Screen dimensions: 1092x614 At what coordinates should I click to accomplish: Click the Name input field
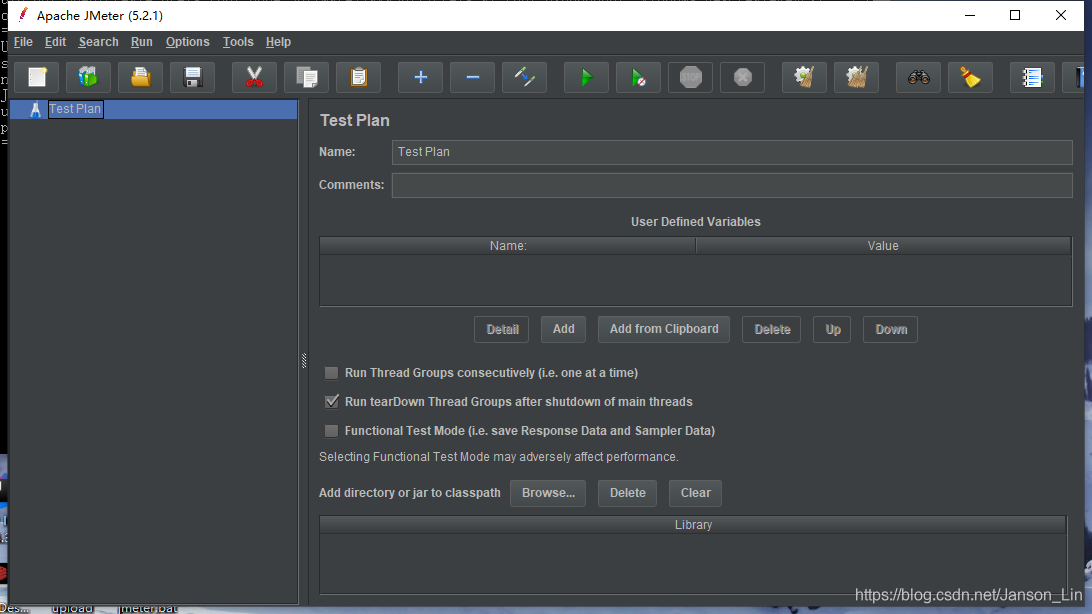point(732,152)
